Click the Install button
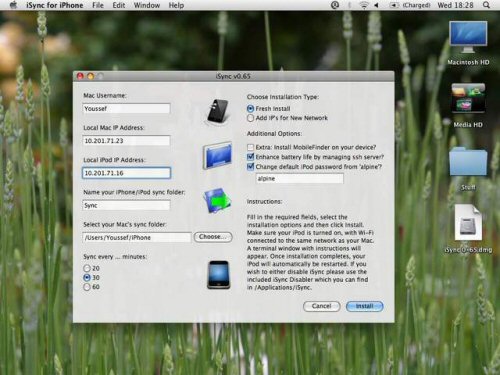Screen dimensions: 500x375 click(x=365, y=306)
